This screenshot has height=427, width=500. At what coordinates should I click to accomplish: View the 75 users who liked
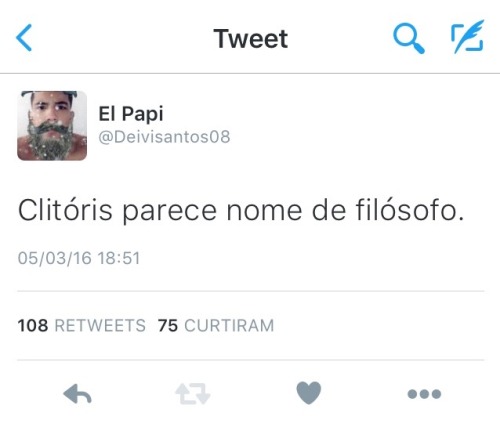[216, 325]
